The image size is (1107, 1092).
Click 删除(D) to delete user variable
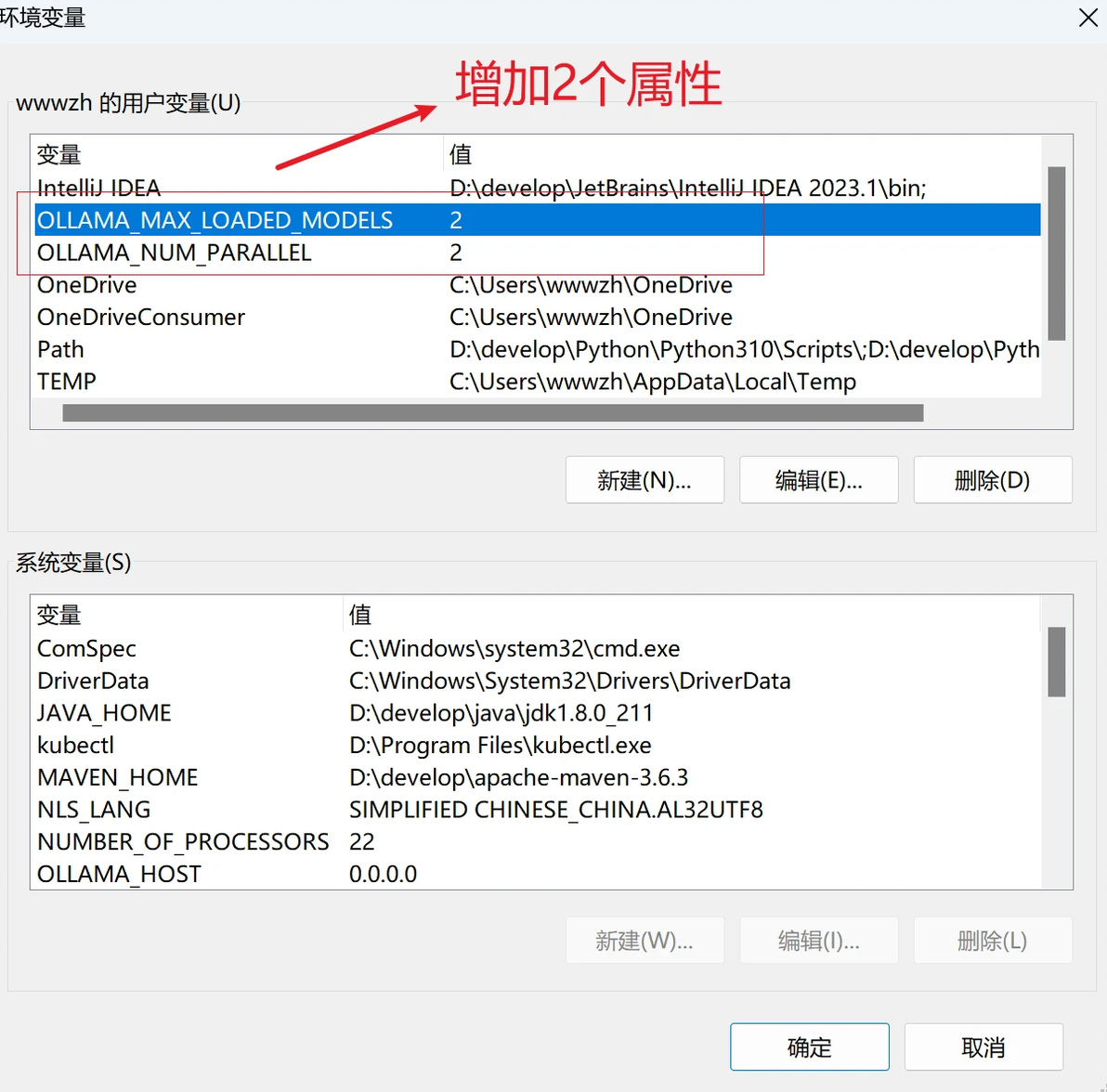[x=993, y=480]
